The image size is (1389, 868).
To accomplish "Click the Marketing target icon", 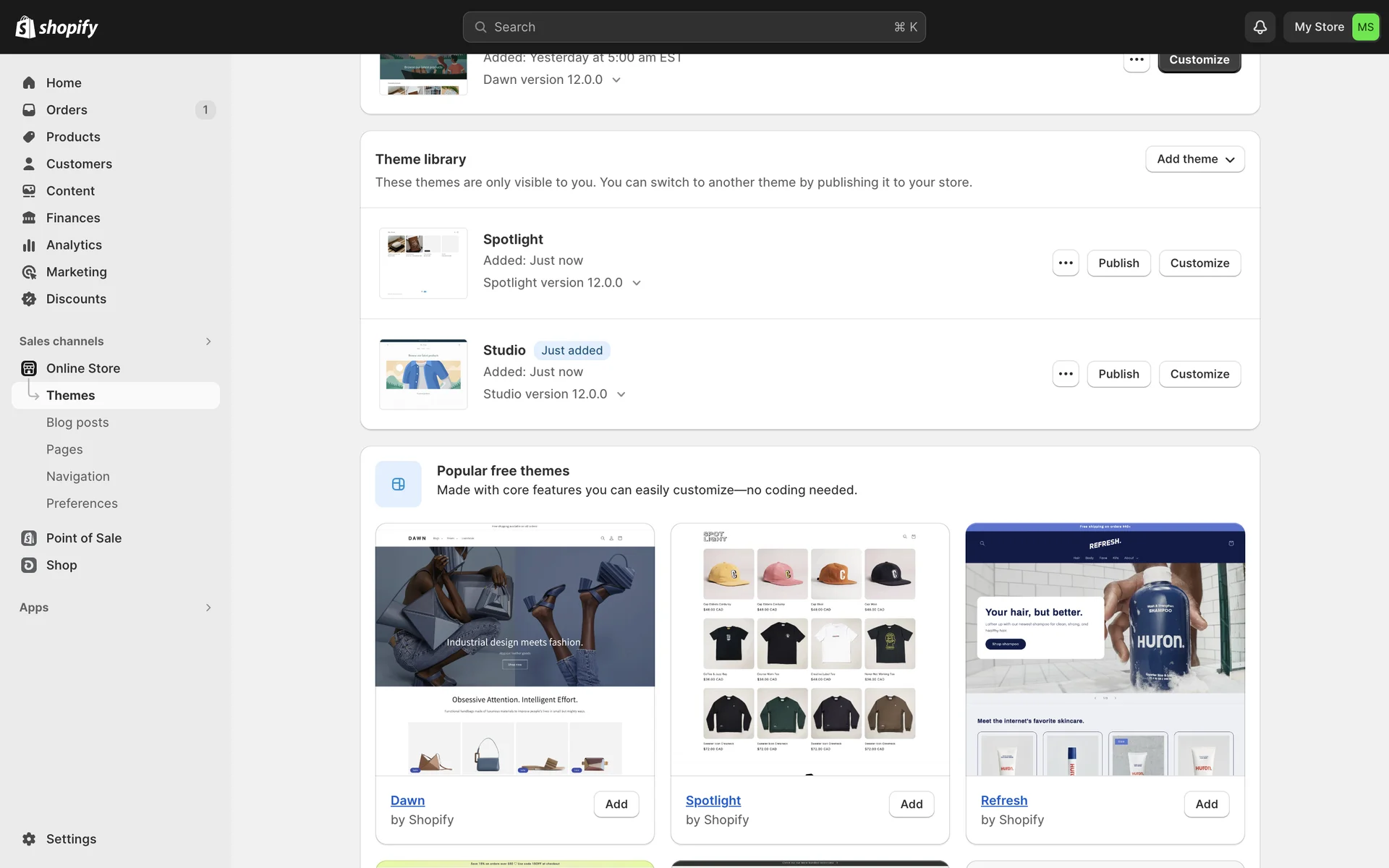I will (x=29, y=272).
